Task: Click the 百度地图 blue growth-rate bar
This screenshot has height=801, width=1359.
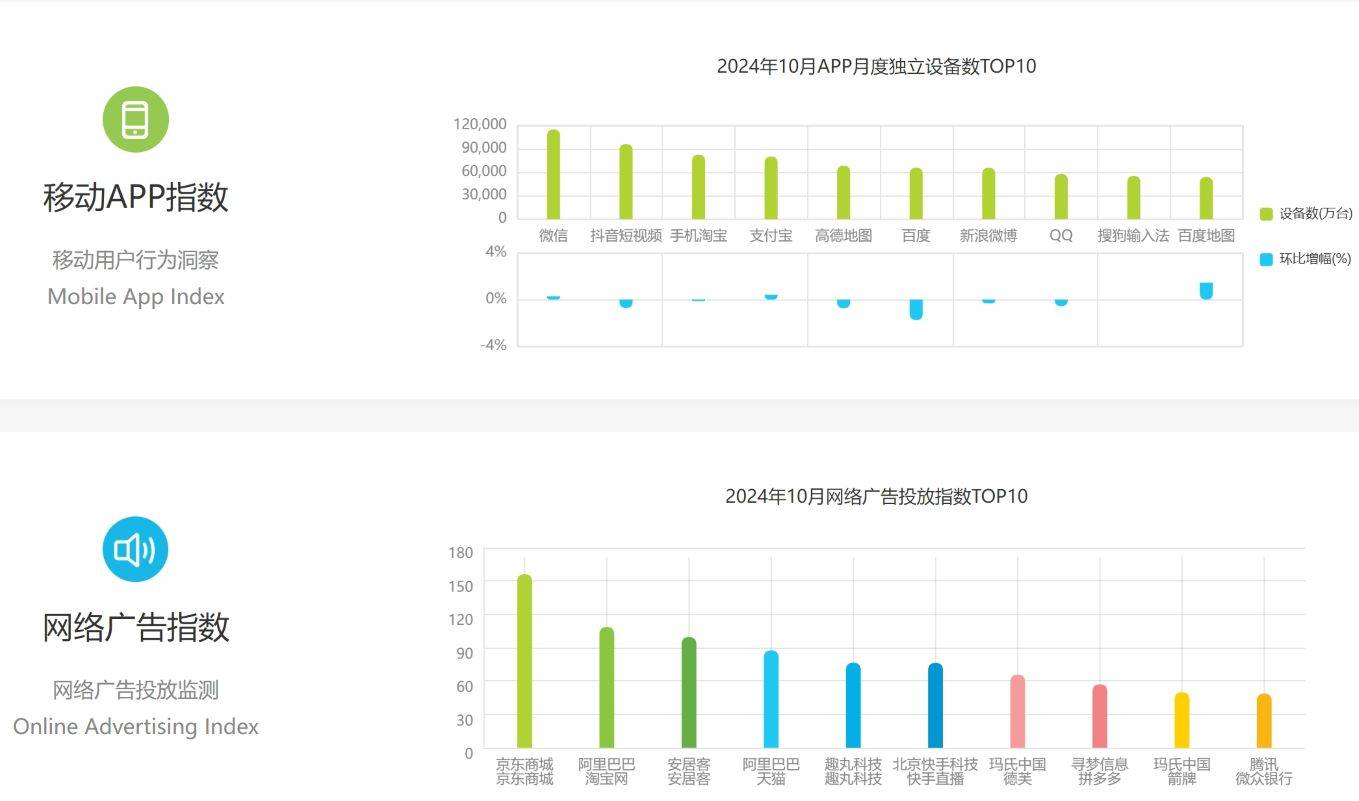Action: tap(1206, 291)
